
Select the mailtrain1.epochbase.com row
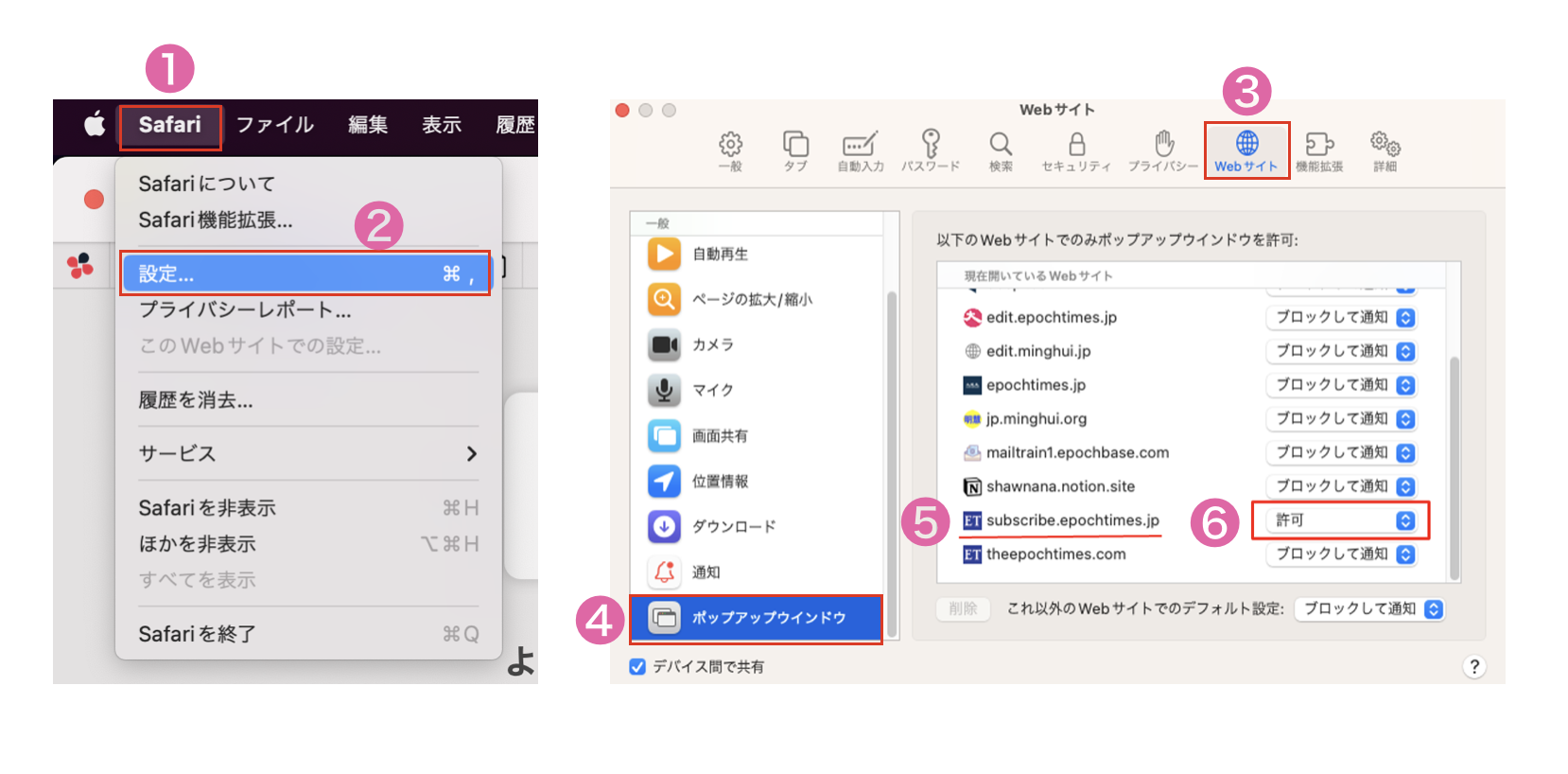pyautogui.click(x=1192, y=452)
